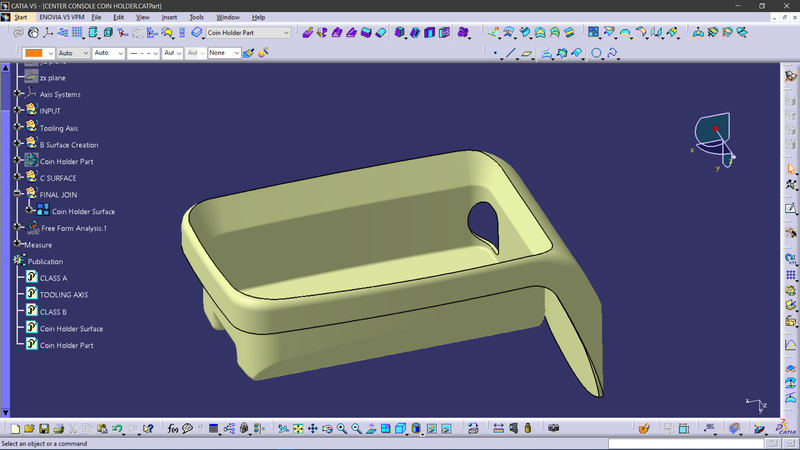Open the second Auto line-thickness dropdown

point(120,53)
